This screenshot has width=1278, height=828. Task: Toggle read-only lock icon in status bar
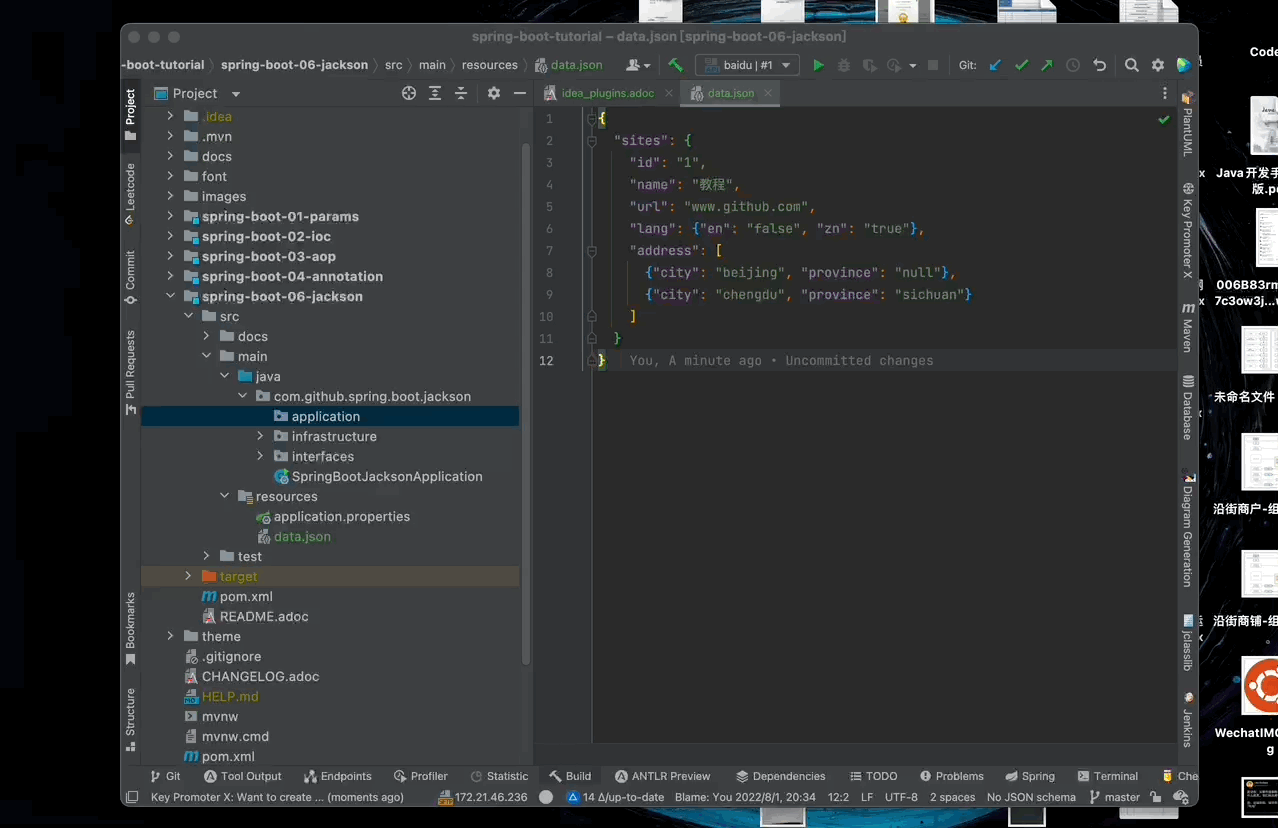pyautogui.click(x=1156, y=797)
